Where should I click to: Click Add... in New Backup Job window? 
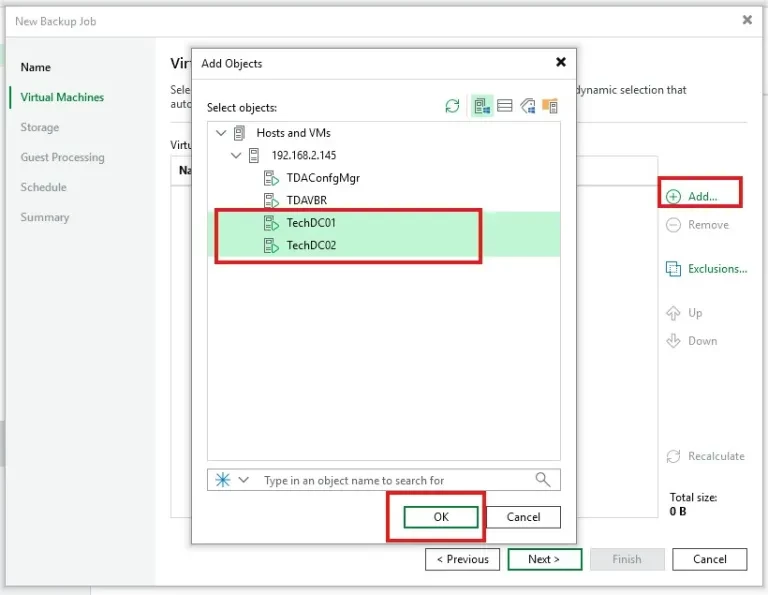click(x=692, y=196)
